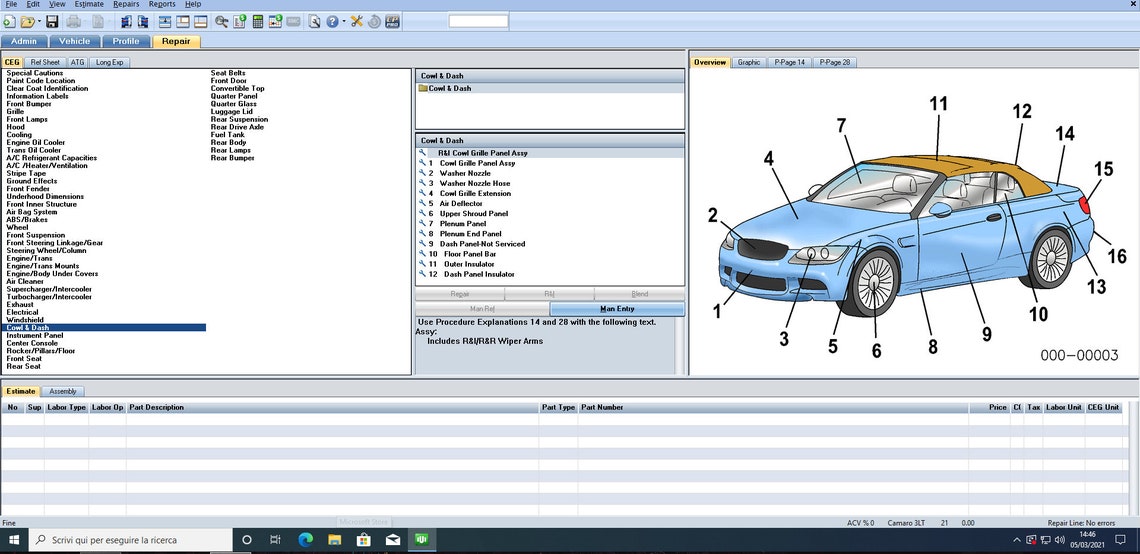Click the Windows Start button

[14, 540]
